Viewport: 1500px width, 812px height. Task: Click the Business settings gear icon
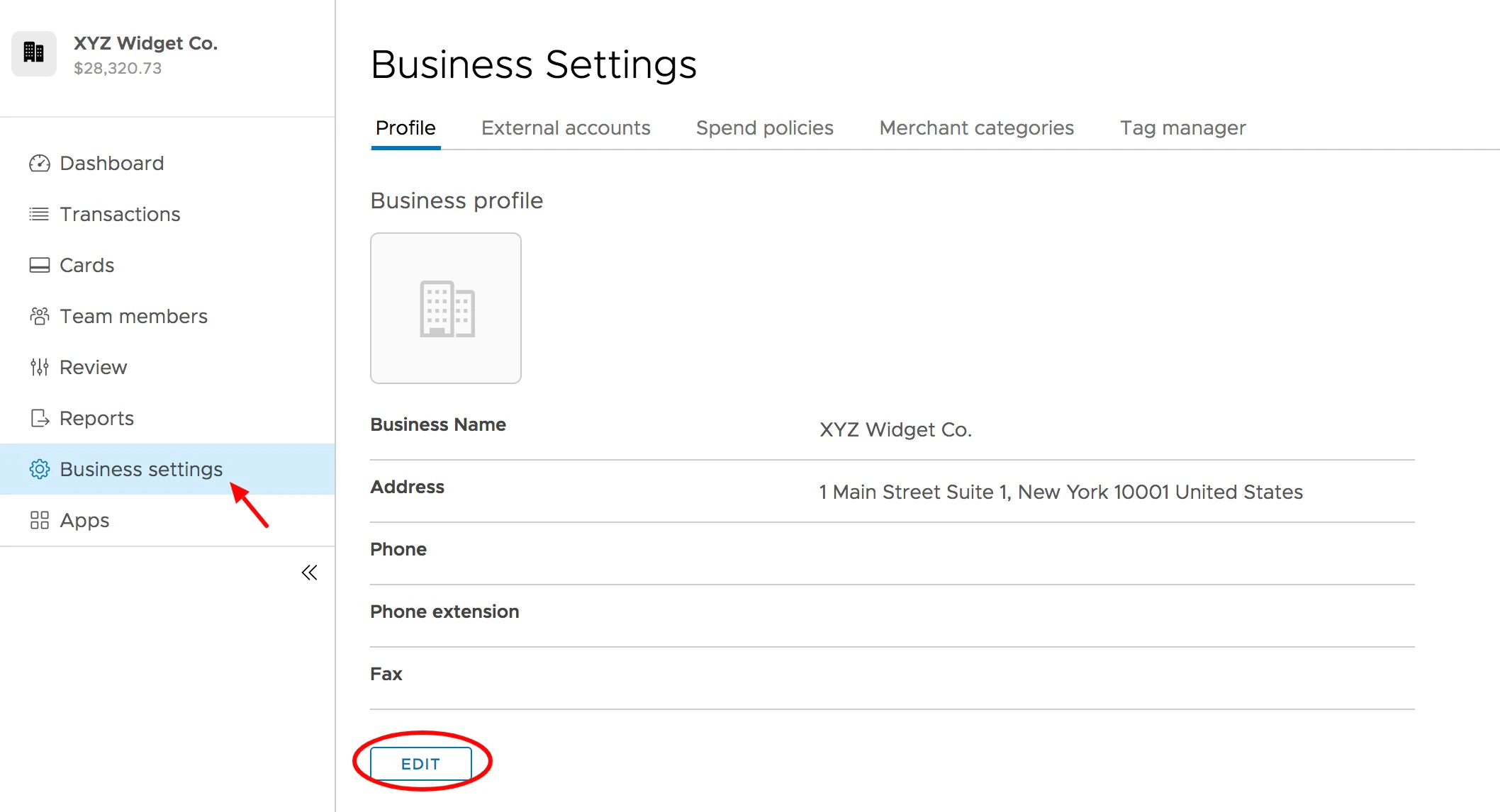point(39,469)
